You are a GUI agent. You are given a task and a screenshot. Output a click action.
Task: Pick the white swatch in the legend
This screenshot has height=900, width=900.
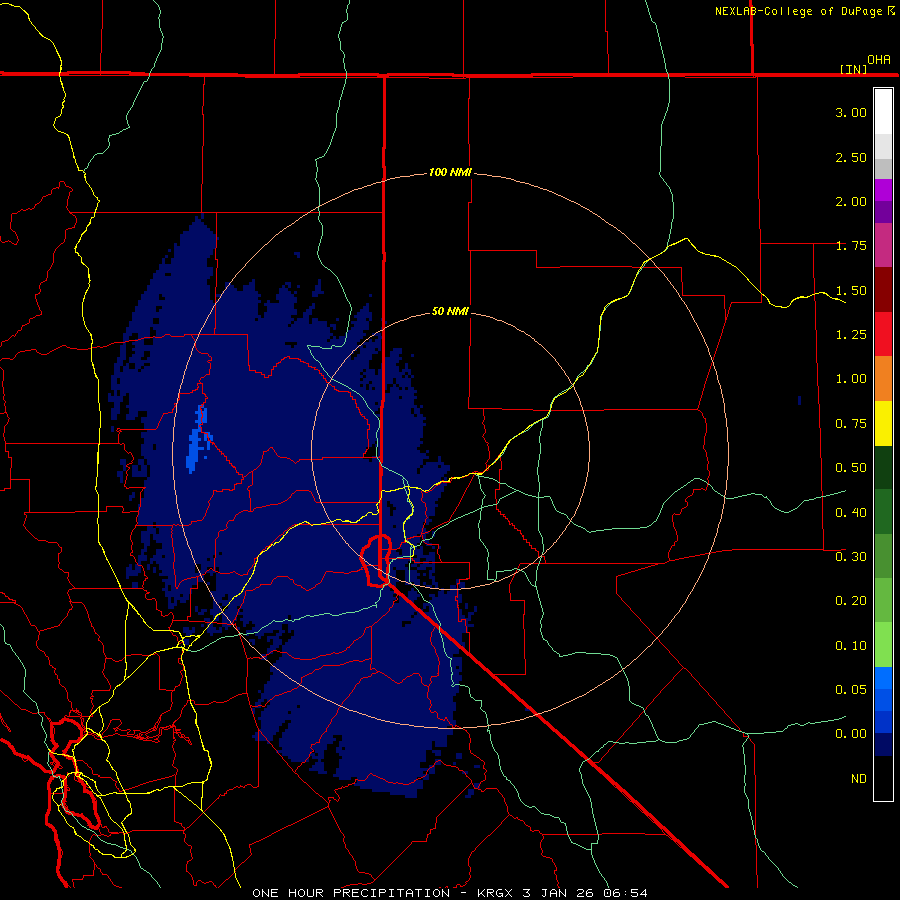(x=883, y=112)
